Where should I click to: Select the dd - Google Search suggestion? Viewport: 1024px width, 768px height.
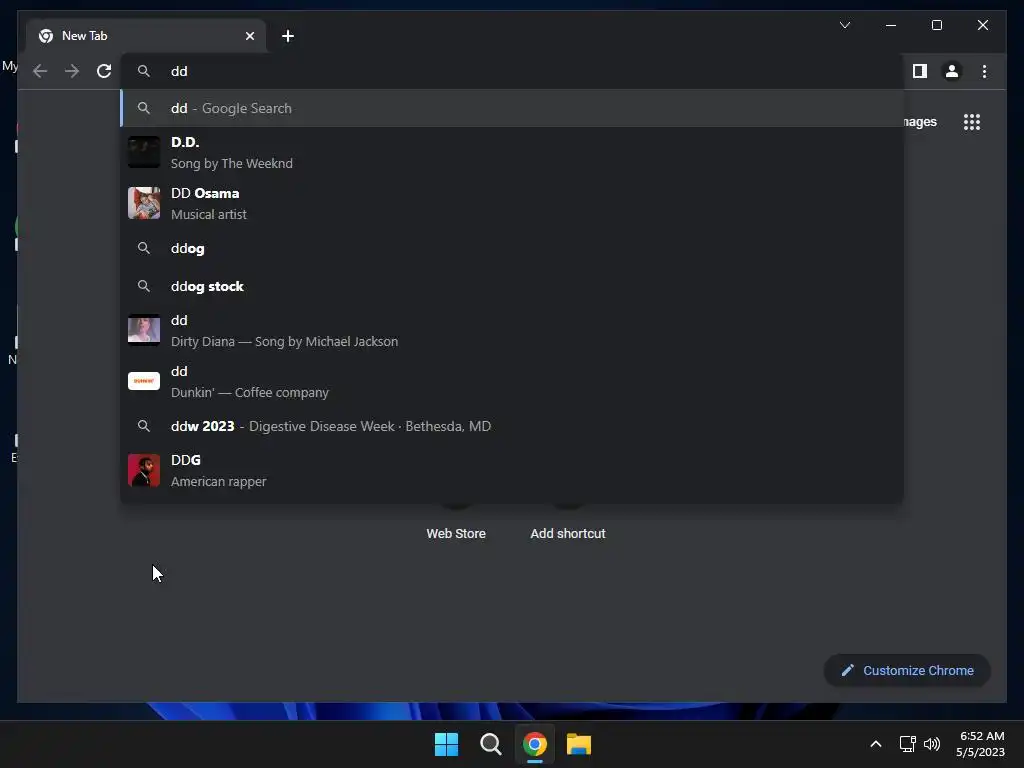point(512,108)
